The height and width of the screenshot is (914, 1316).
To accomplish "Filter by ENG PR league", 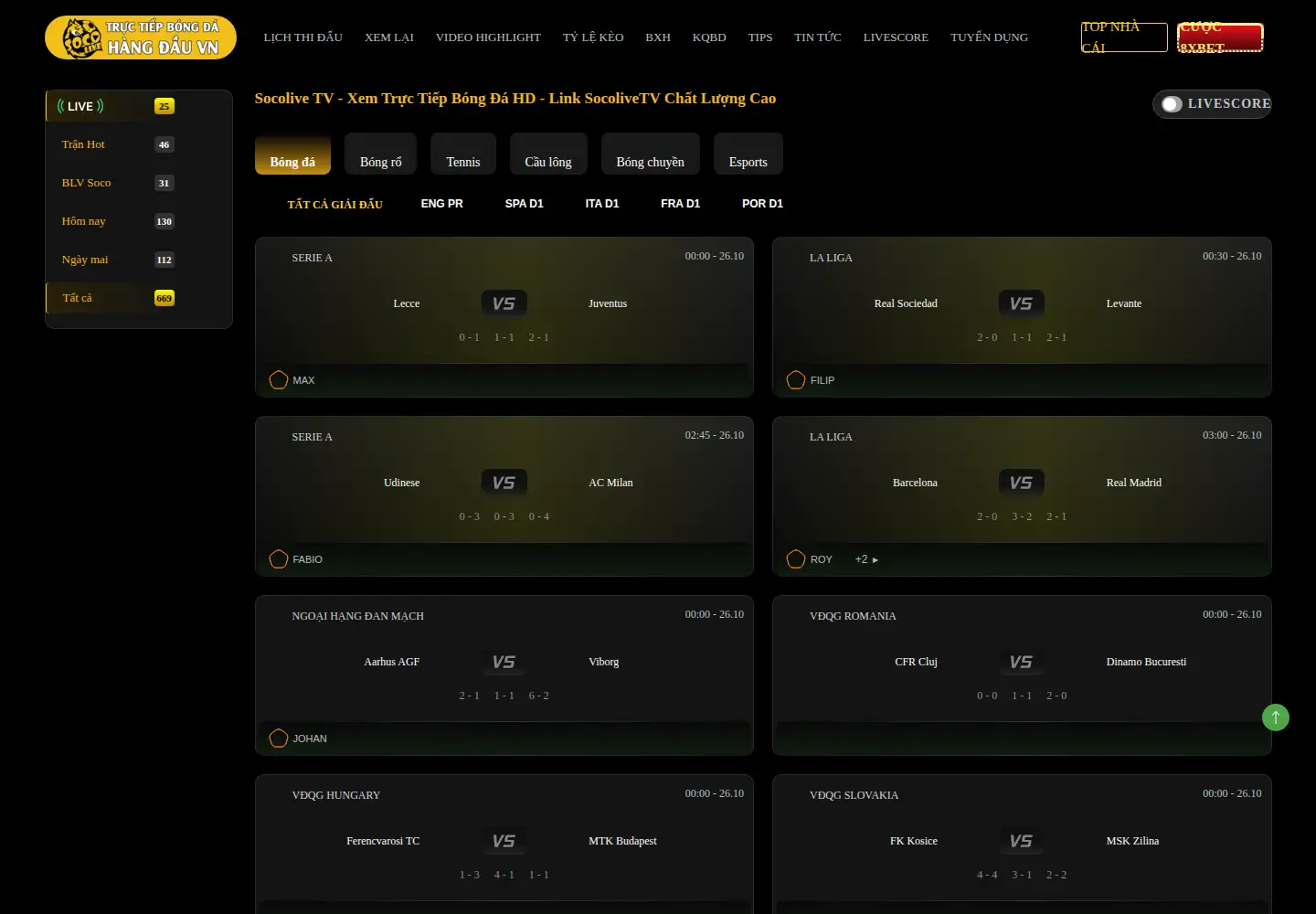I will [x=442, y=204].
